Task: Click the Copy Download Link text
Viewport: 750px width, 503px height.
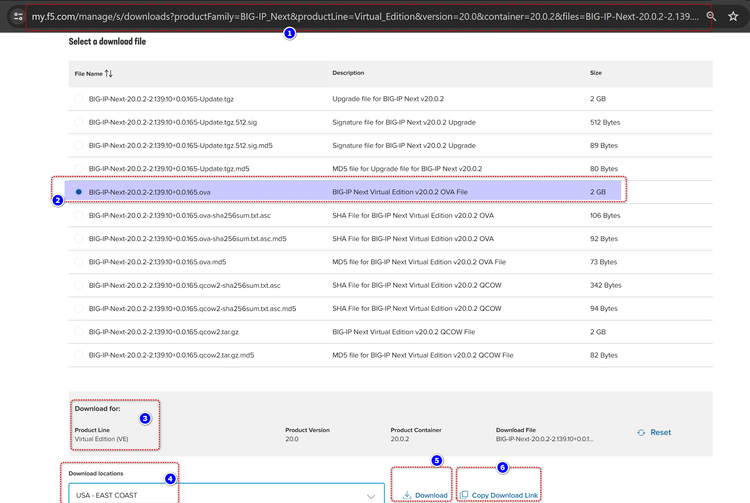Action: tap(505, 495)
